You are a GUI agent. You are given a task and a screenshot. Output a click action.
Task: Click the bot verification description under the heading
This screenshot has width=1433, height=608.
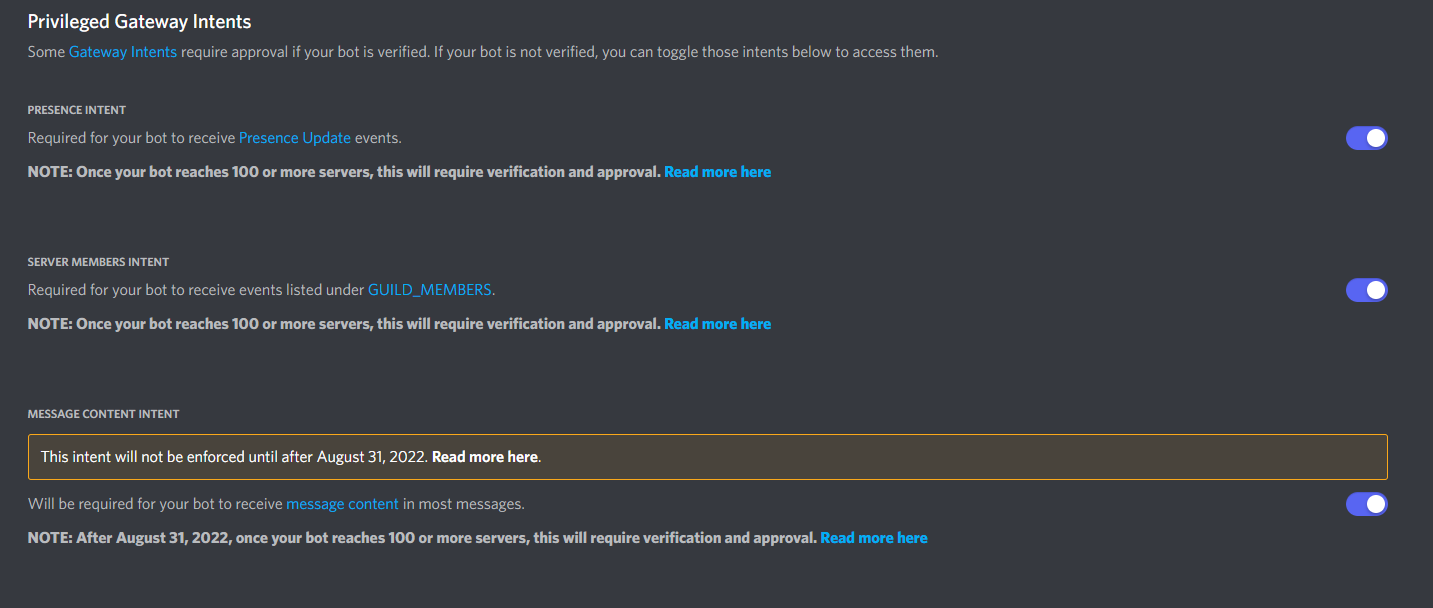tap(483, 52)
